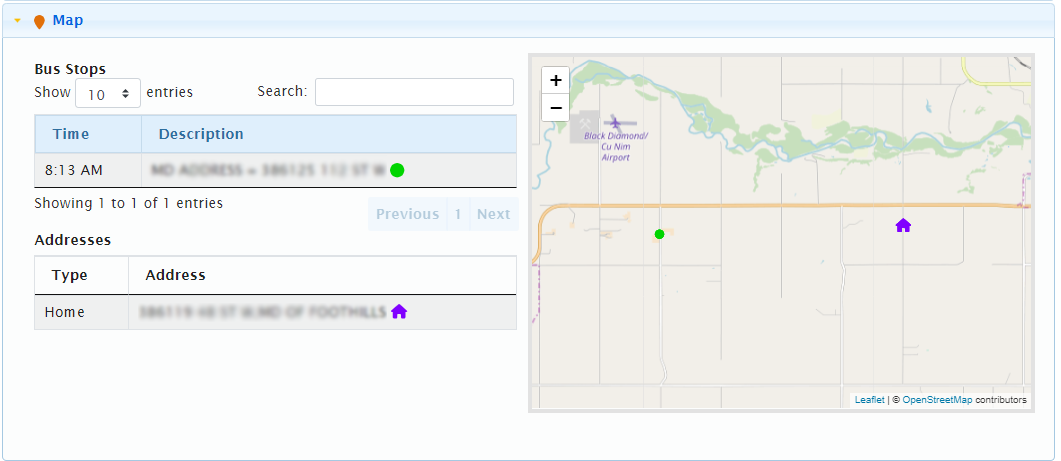Focus the bus stops Search field
This screenshot has width=1061, height=461.
click(x=414, y=92)
